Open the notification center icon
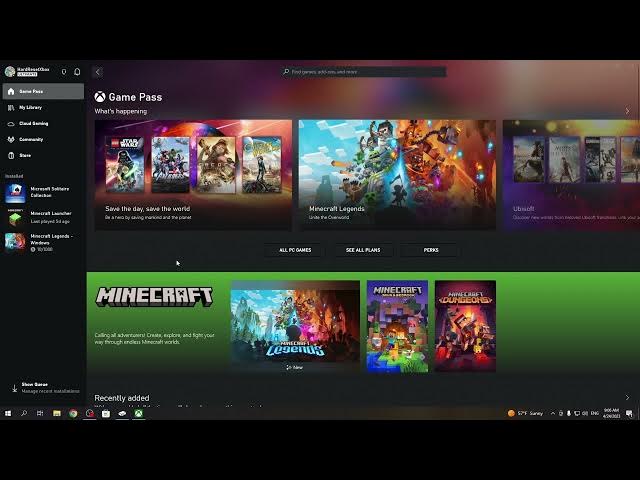This screenshot has width=640, height=480. (629, 413)
